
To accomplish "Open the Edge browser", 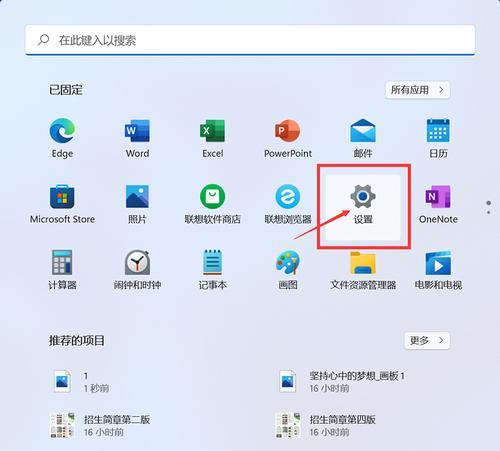I will click(62, 138).
